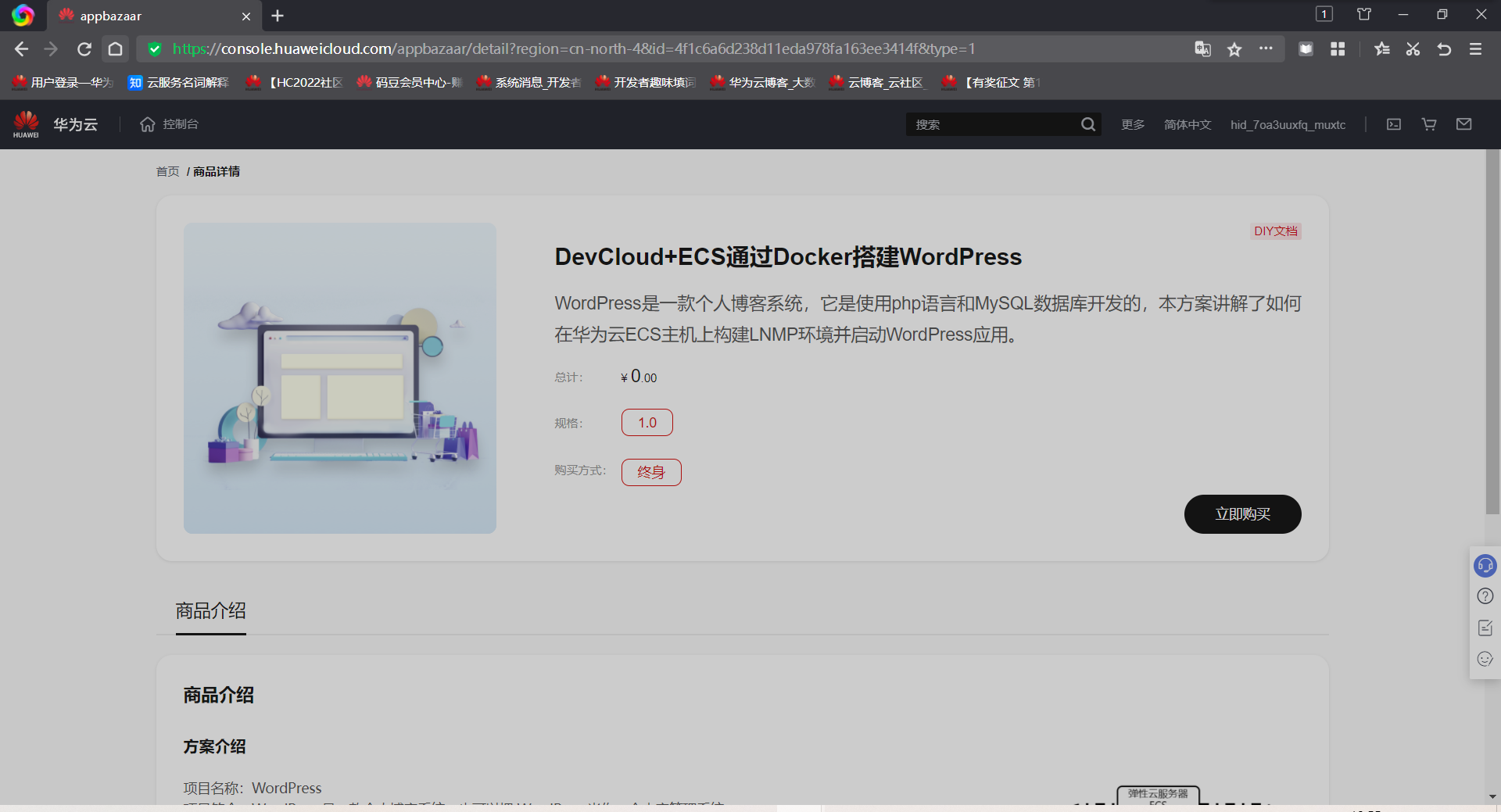The height and width of the screenshot is (812, 1501).
Task: Open the address bar more options
Action: click(x=1266, y=48)
